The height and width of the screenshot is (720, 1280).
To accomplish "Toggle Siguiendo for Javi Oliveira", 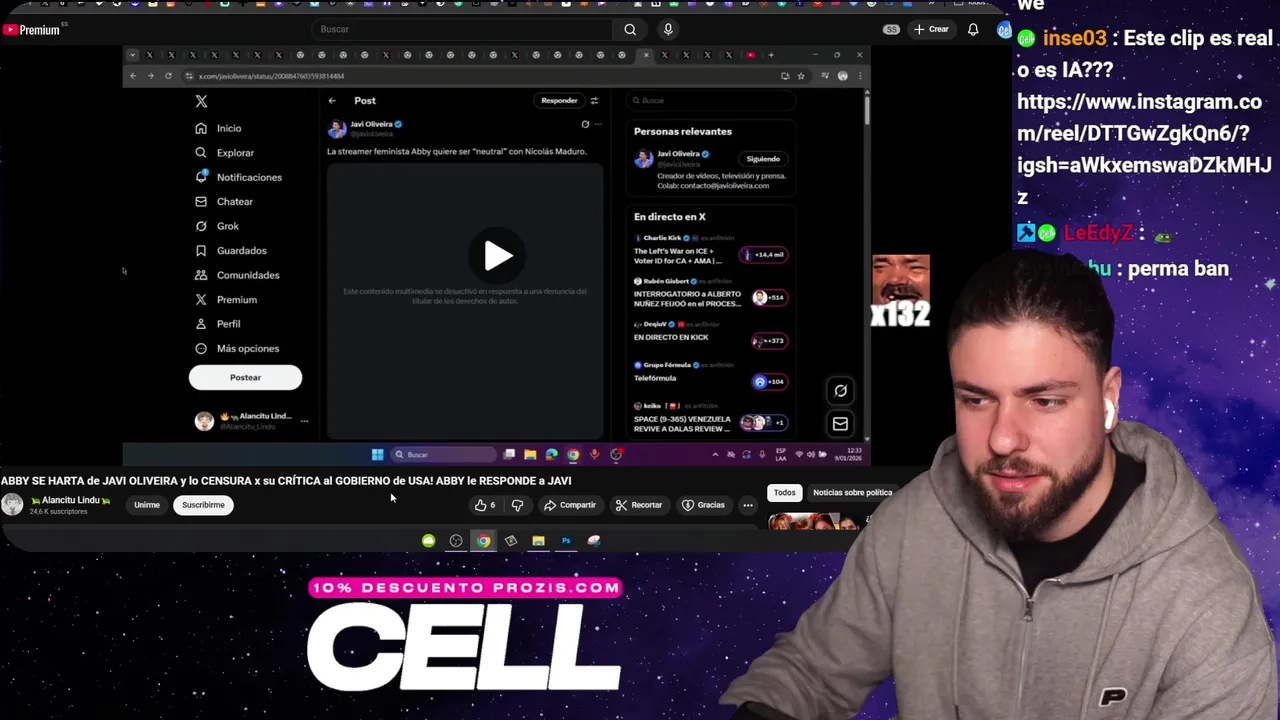I will pos(763,159).
